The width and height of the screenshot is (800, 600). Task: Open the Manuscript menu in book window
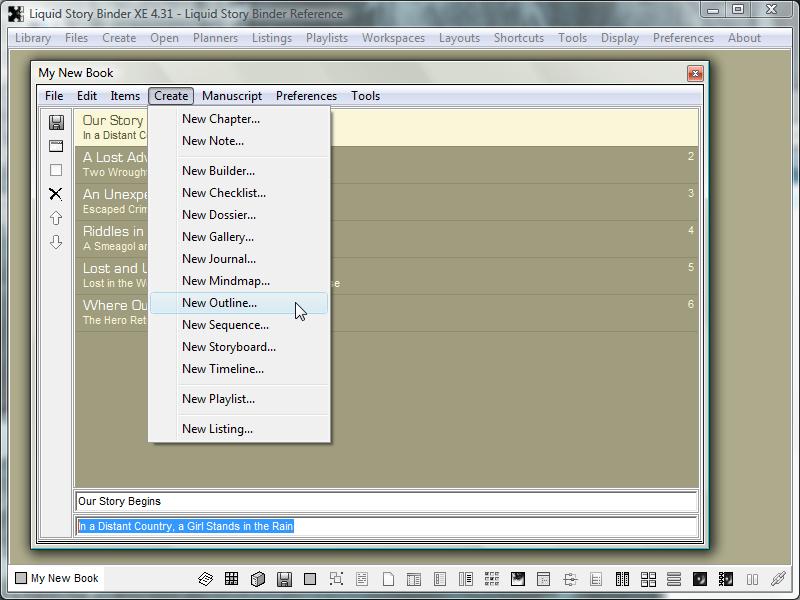[231, 96]
